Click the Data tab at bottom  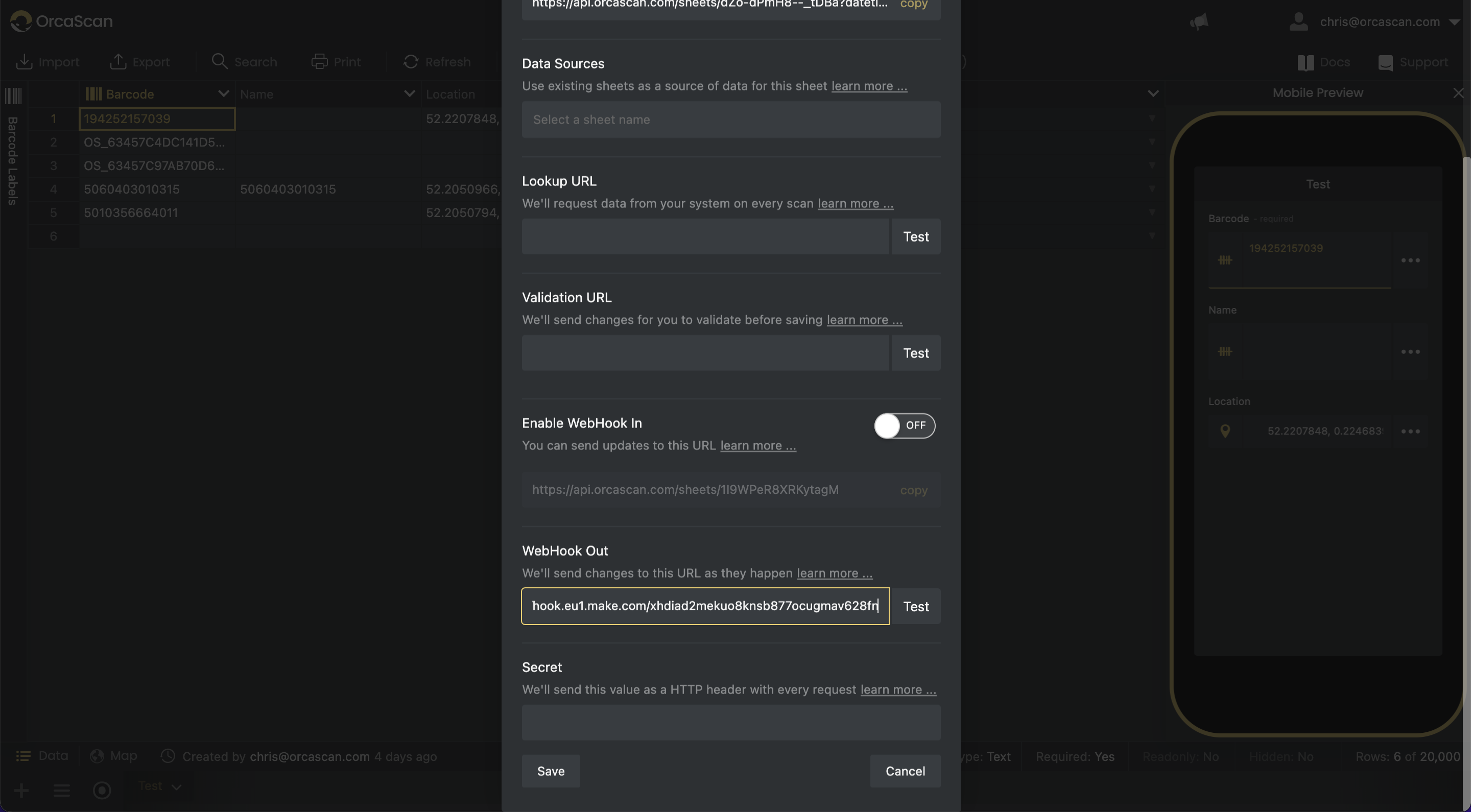(41, 755)
